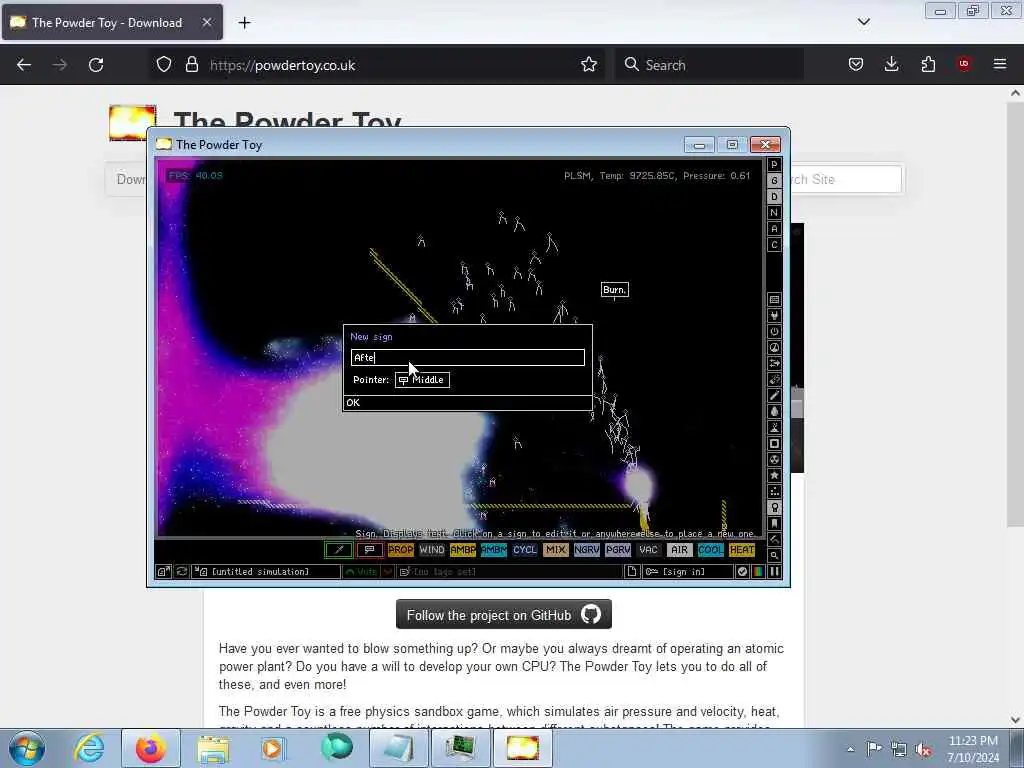Select the PROP tool
Image resolution: width=1024 pixels, height=768 pixels.
click(400, 550)
